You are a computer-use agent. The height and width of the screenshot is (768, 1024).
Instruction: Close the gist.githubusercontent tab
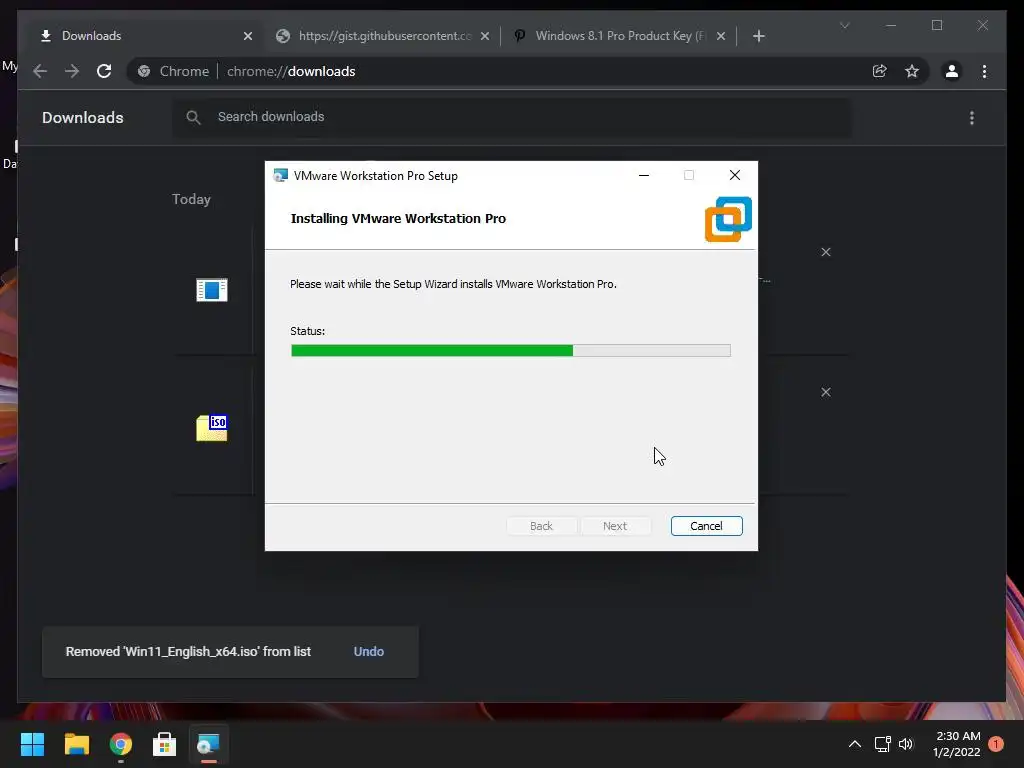coord(485,36)
